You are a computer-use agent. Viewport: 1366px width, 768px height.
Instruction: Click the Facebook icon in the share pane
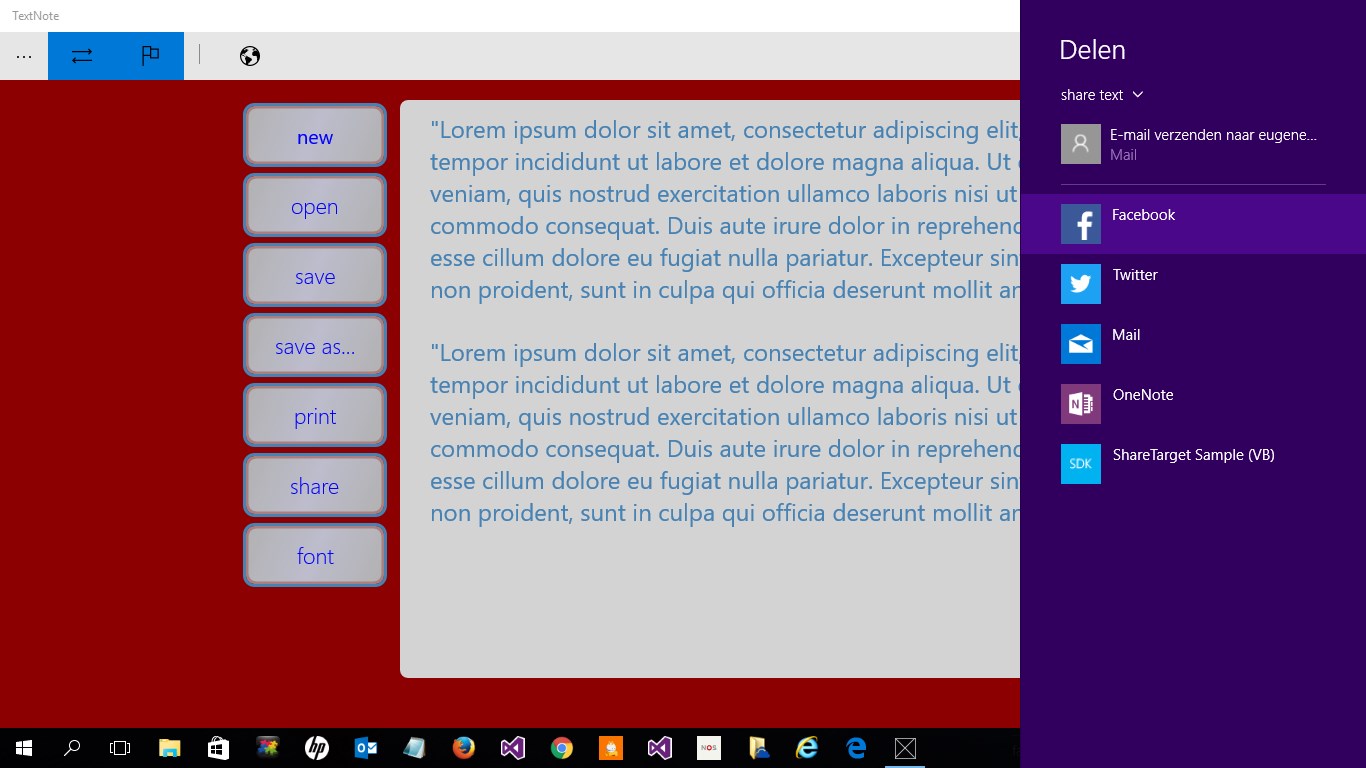pyautogui.click(x=1081, y=224)
